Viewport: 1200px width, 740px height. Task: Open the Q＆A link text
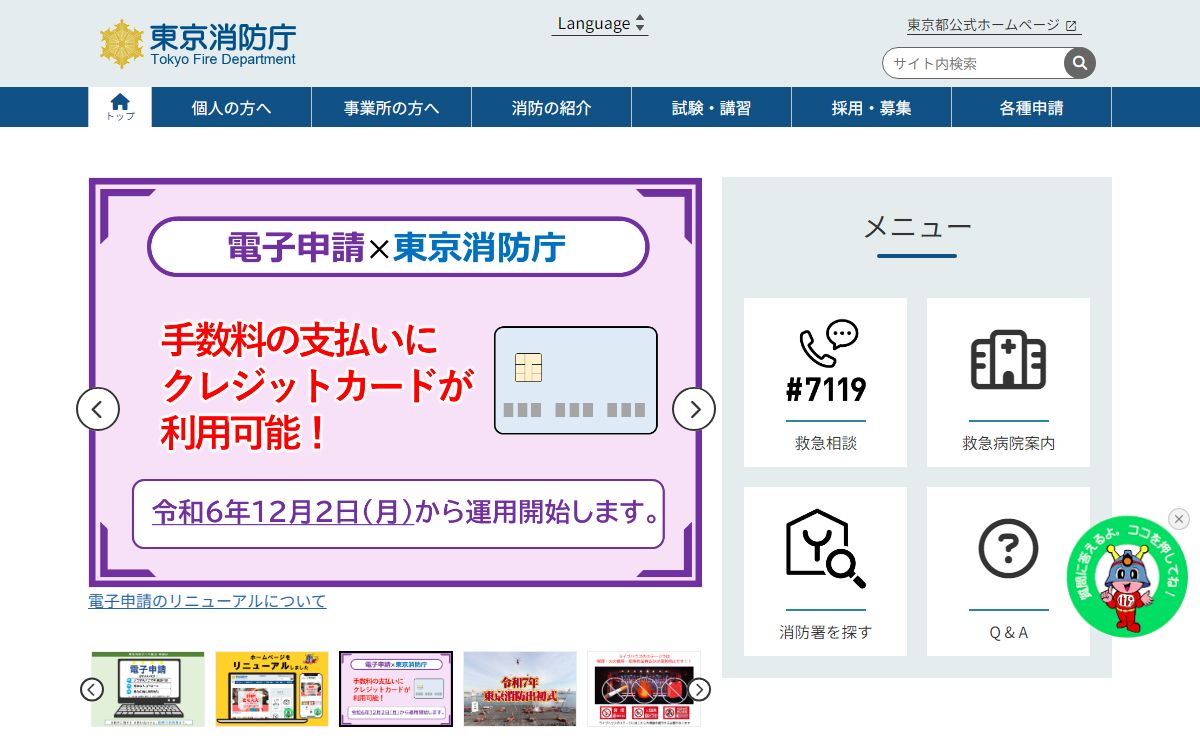pyautogui.click(x=1008, y=632)
